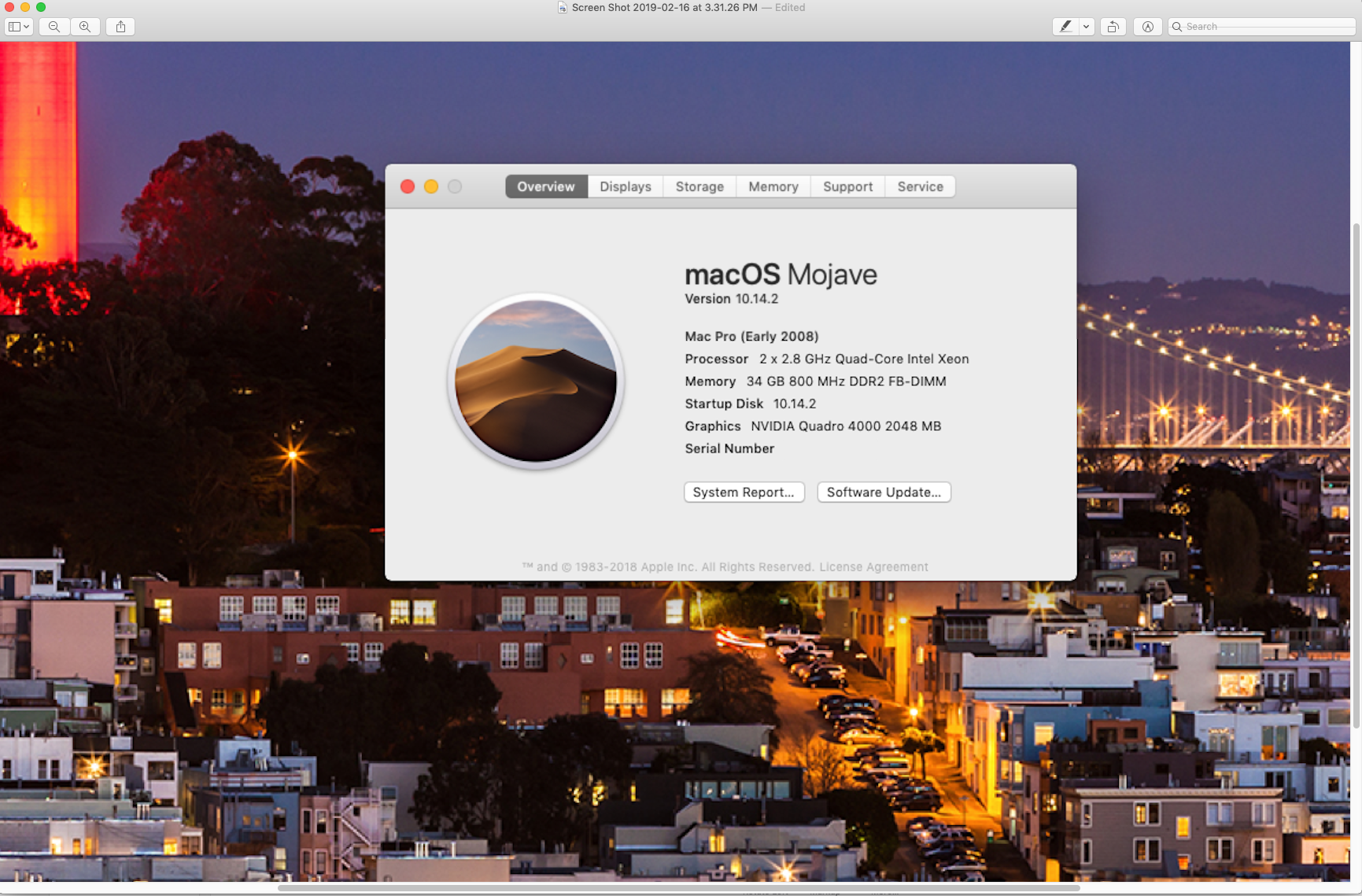Open the Storage tab
The width and height of the screenshot is (1362, 896).
(x=699, y=186)
